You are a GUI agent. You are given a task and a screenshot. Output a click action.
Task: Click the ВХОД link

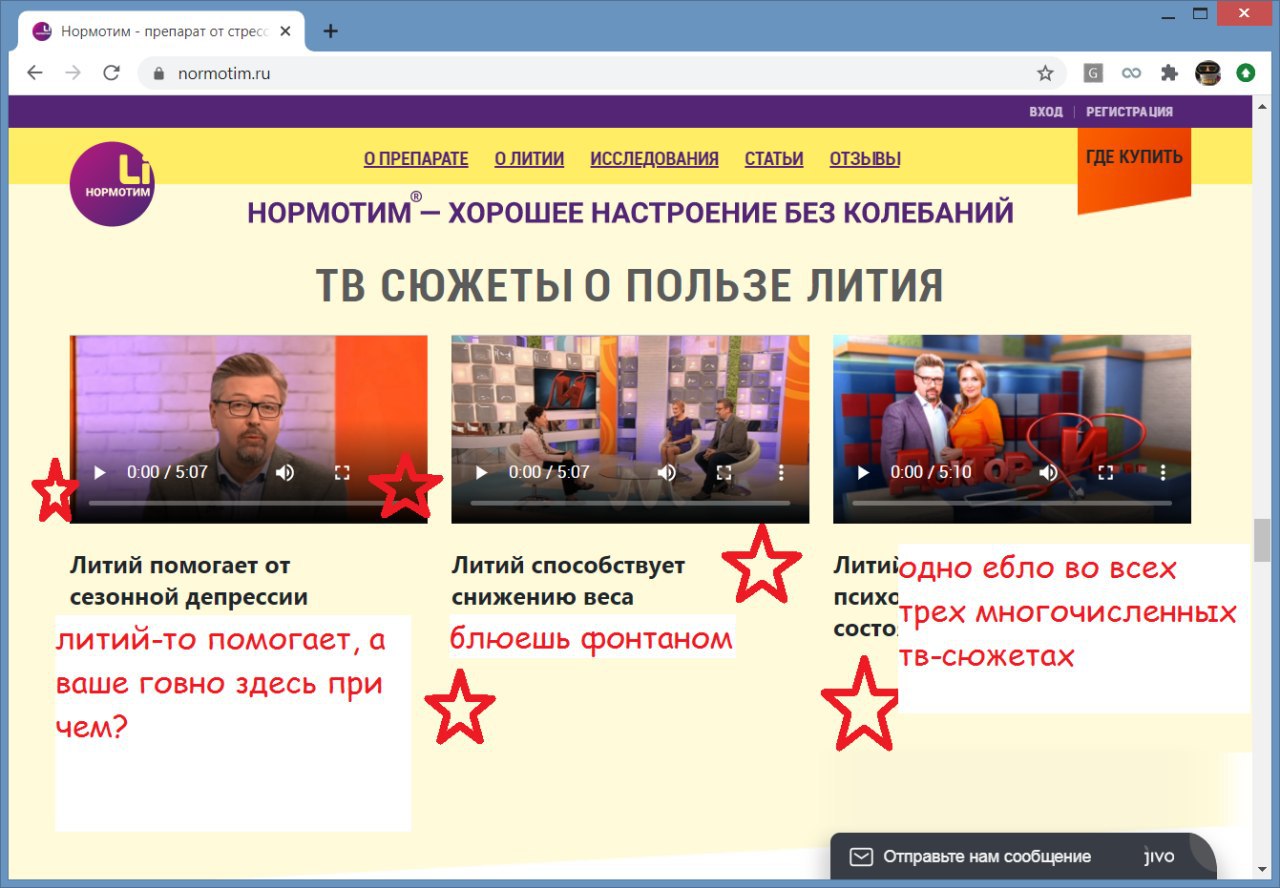1046,111
